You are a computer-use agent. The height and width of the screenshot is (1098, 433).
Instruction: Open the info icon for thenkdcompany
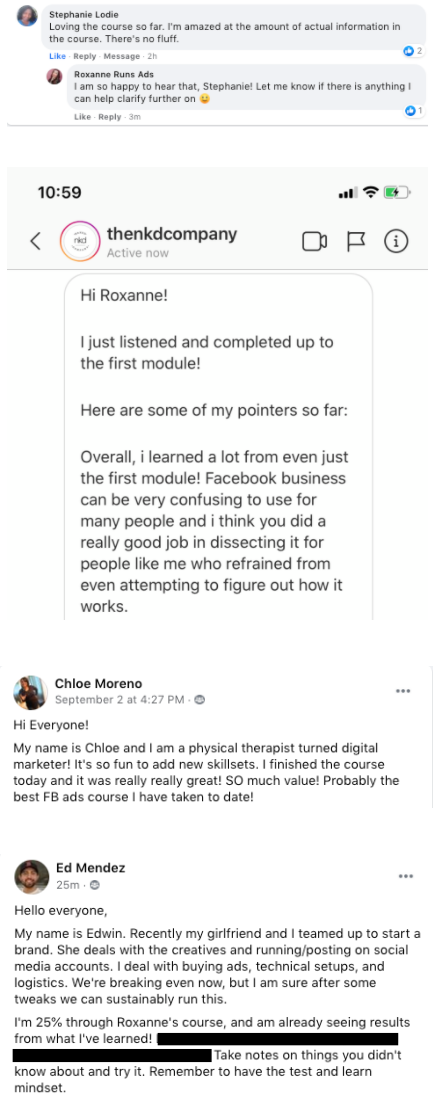(396, 242)
